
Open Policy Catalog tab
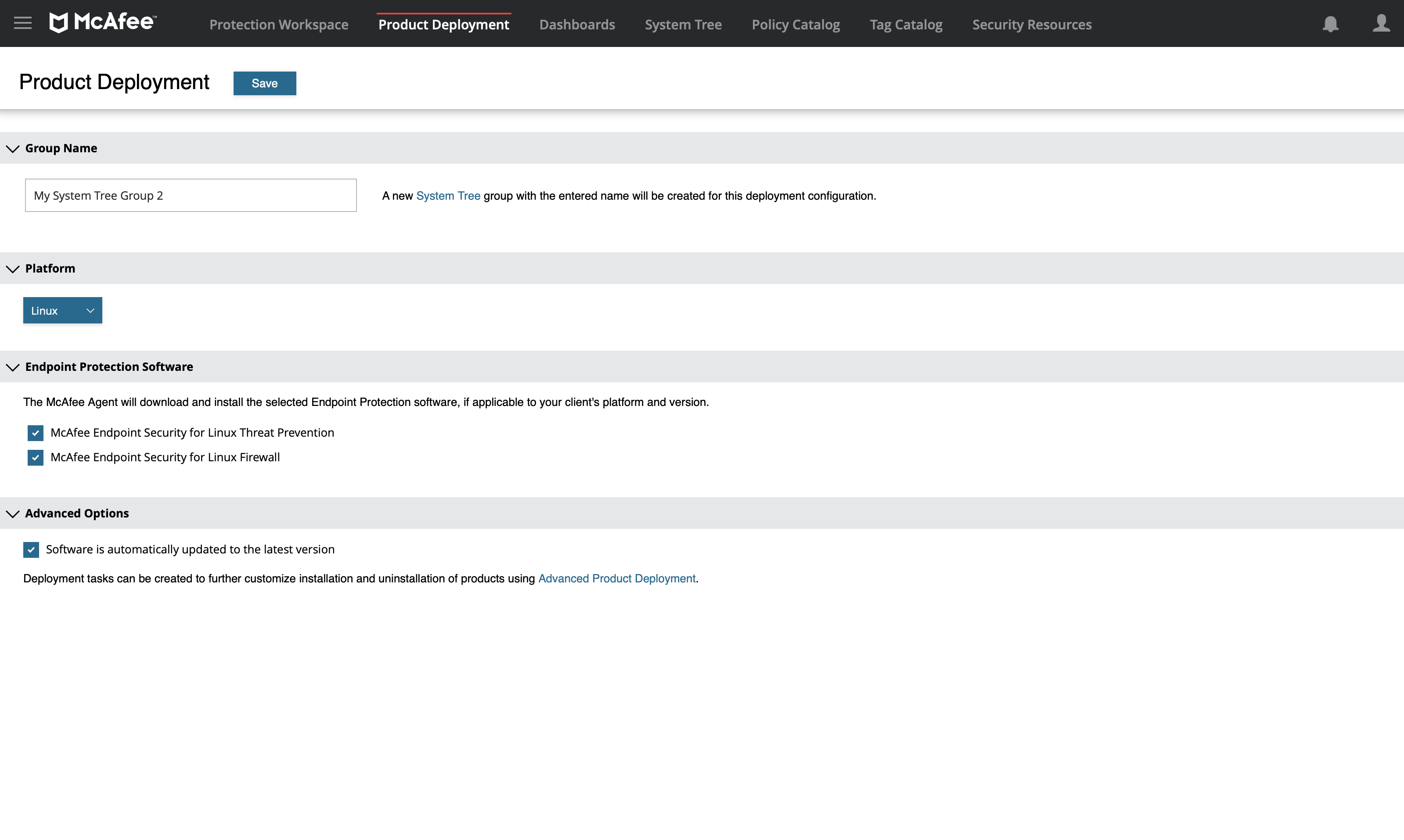click(x=796, y=24)
